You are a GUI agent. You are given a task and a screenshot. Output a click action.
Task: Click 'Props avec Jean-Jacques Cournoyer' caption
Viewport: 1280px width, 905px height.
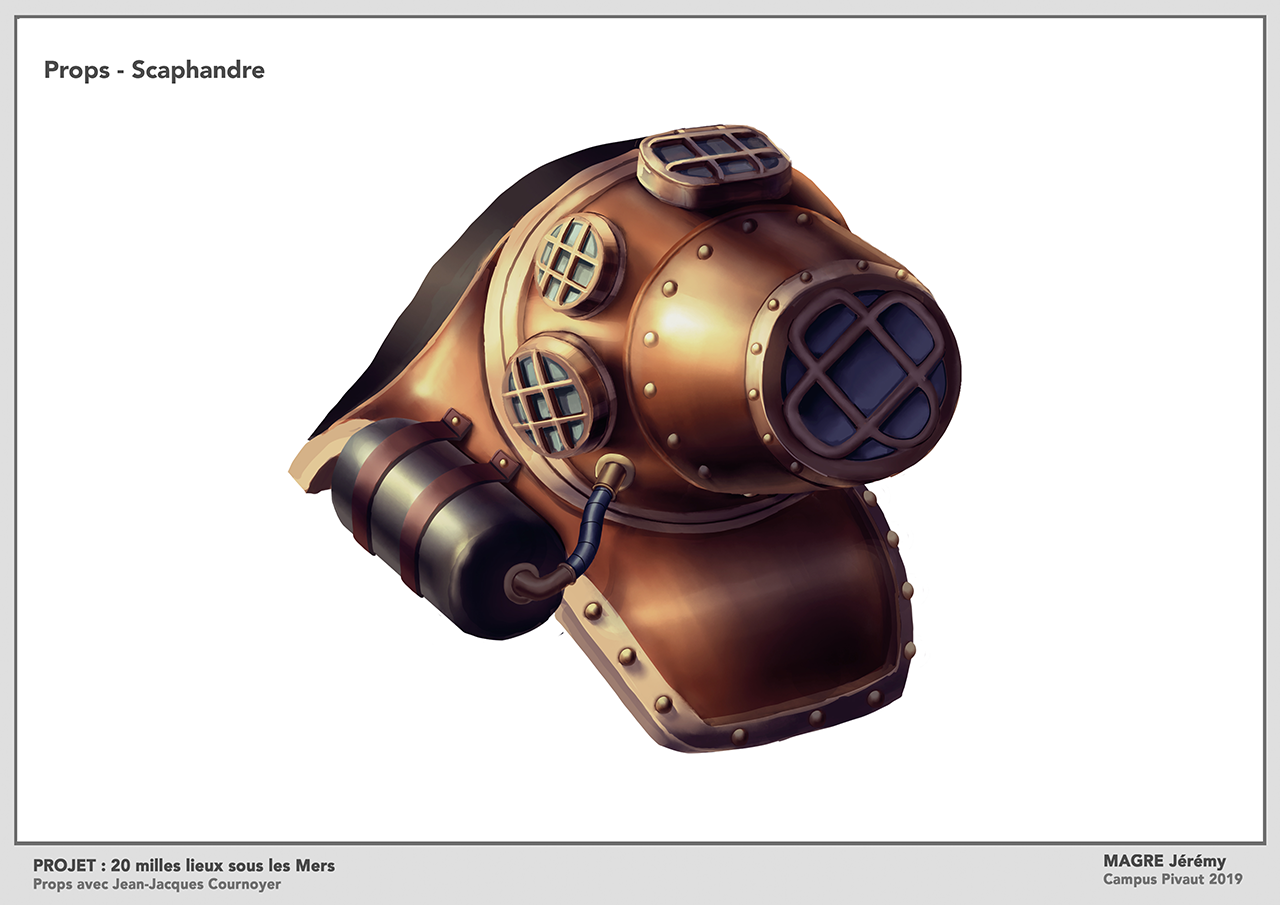157,885
